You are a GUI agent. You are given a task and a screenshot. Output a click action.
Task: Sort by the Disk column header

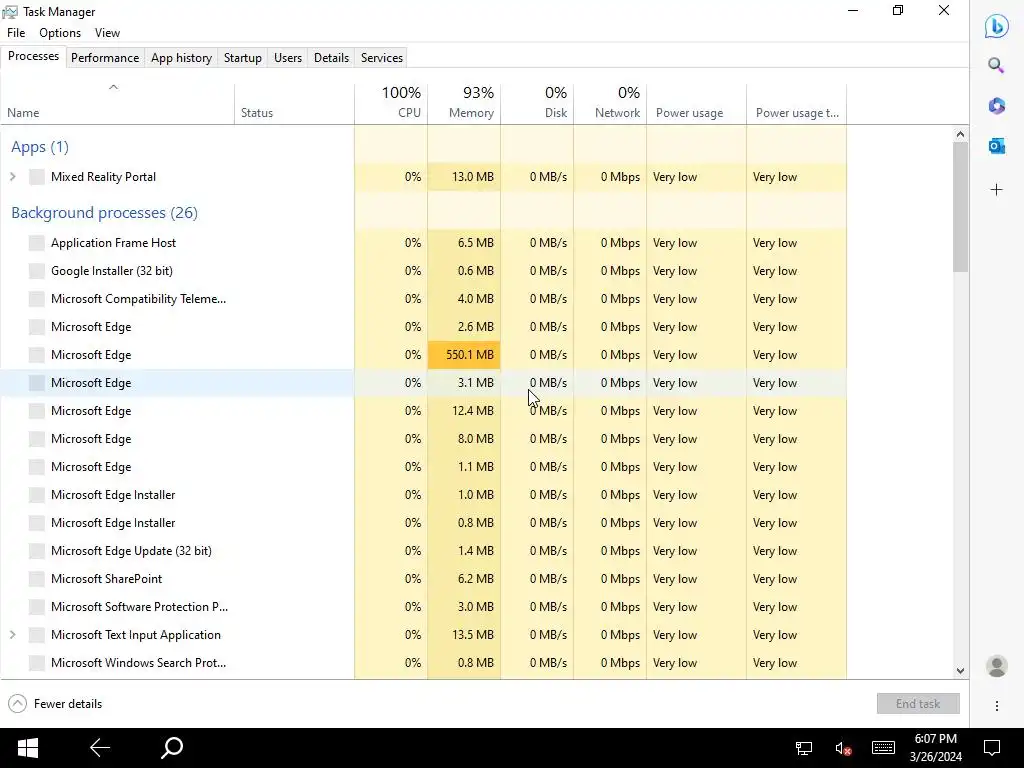point(537,103)
